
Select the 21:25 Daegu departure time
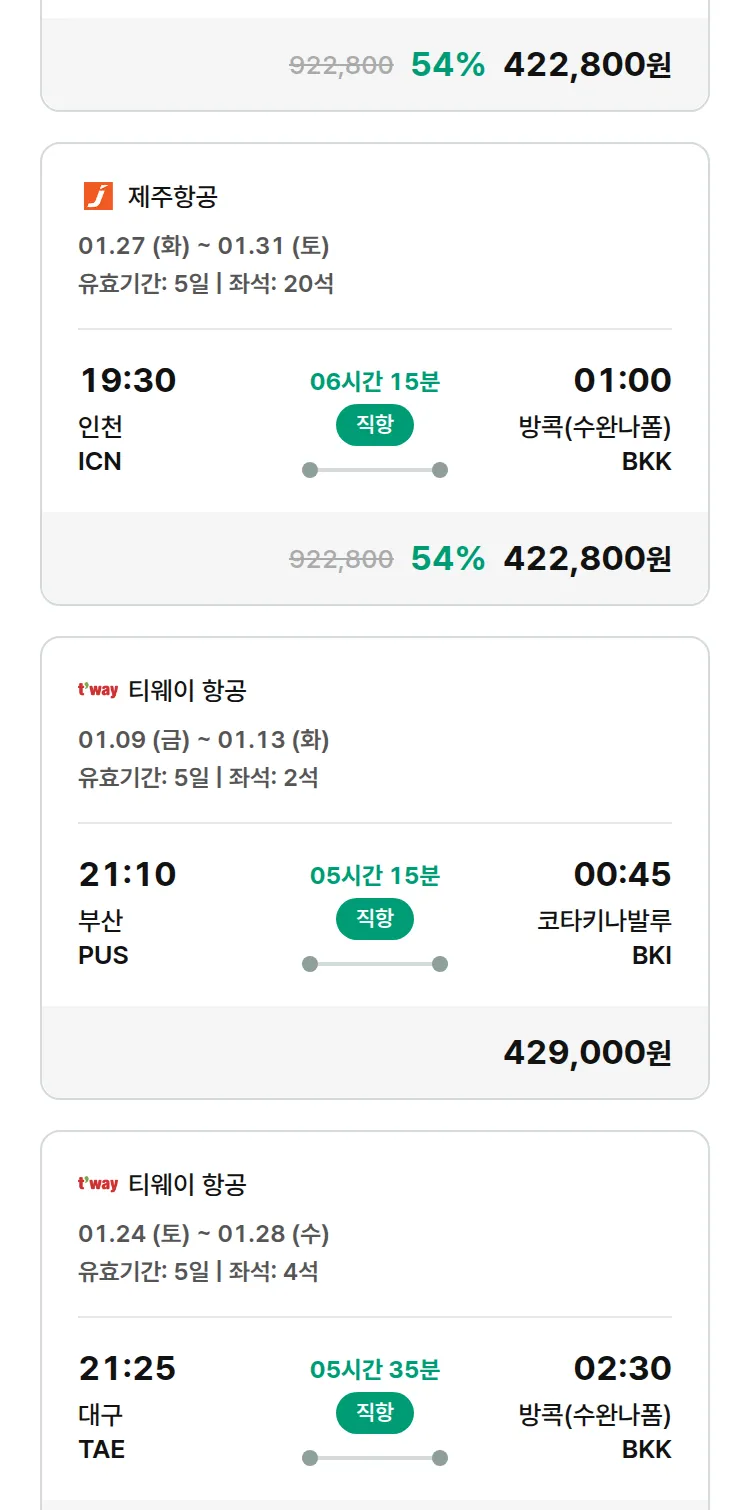pos(127,1368)
